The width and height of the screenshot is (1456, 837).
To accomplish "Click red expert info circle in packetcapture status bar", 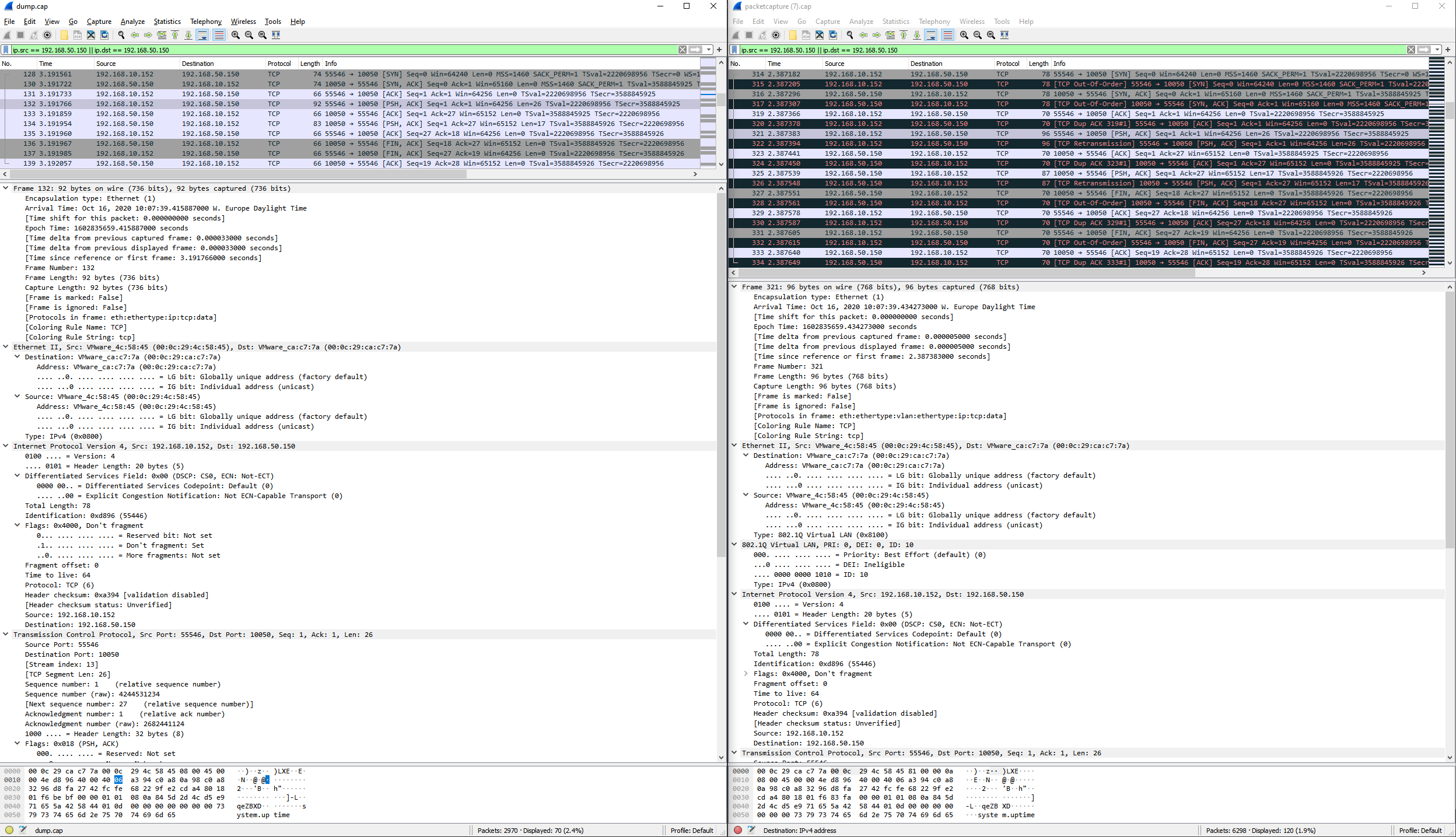I will (737, 830).
